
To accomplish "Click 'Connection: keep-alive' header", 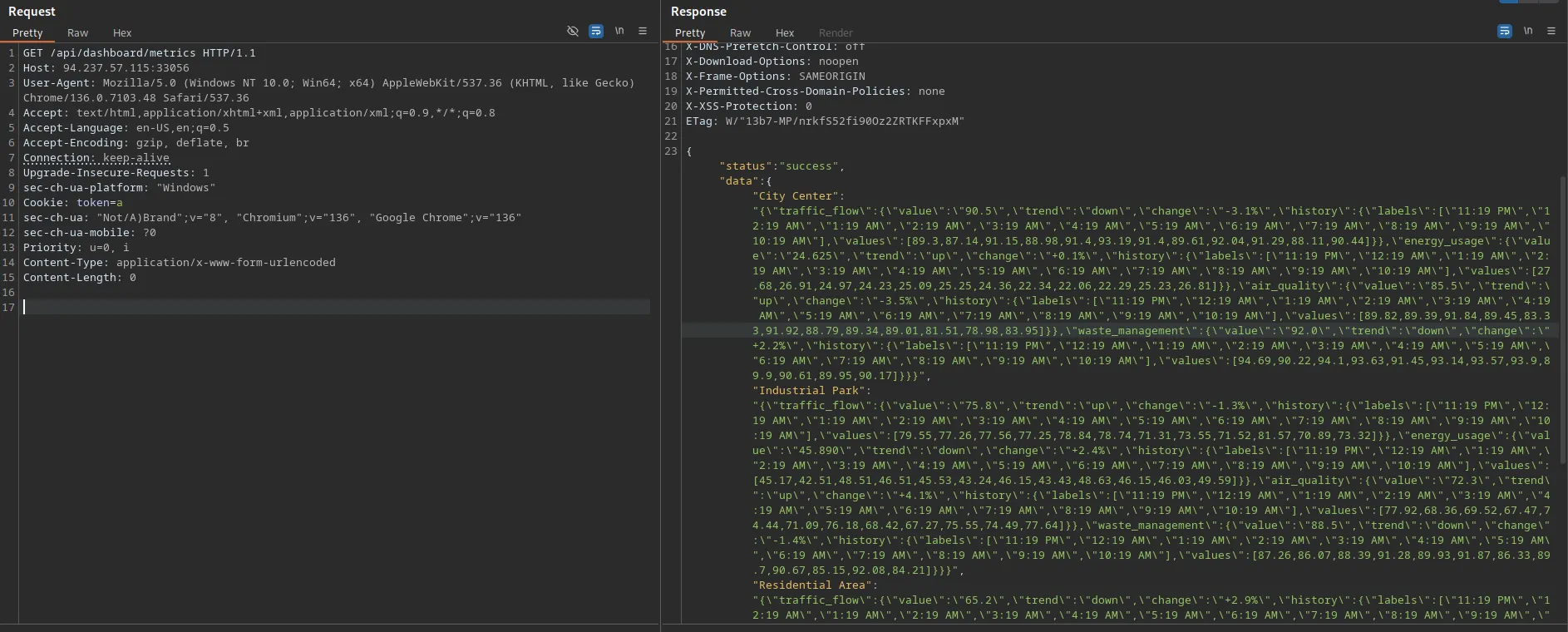I will (96, 158).
